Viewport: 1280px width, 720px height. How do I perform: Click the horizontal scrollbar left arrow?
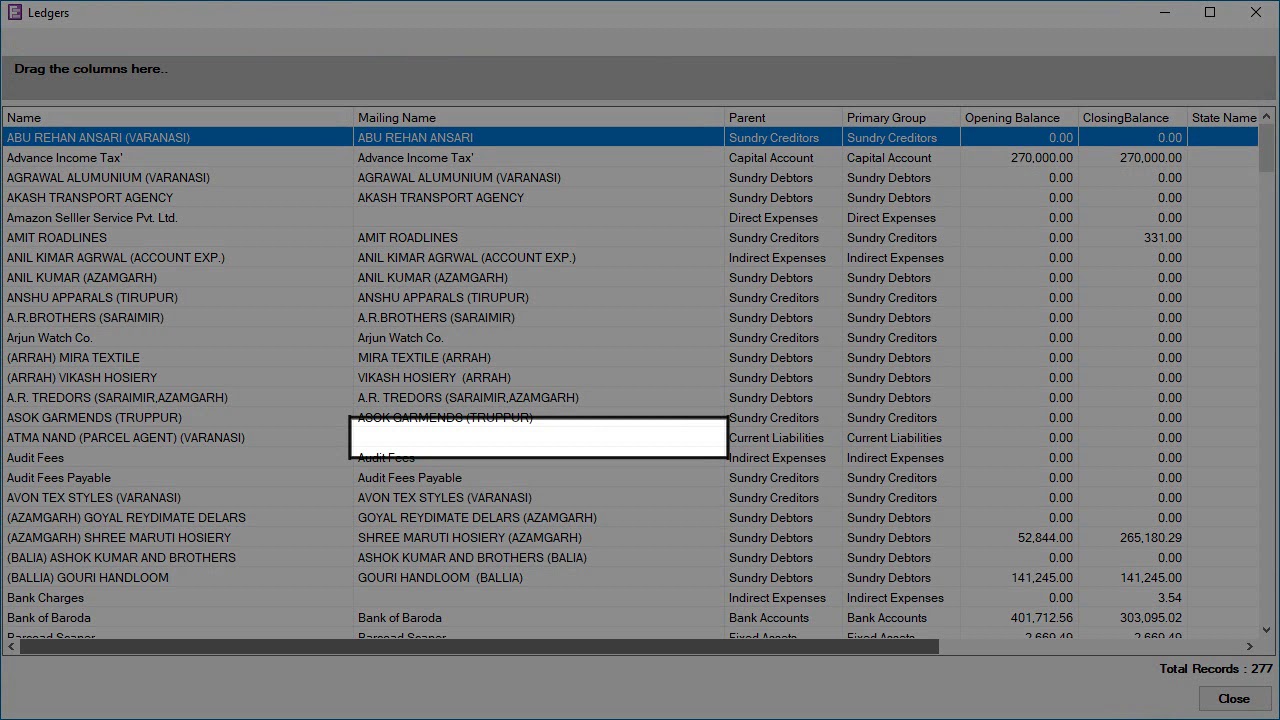pos(11,647)
